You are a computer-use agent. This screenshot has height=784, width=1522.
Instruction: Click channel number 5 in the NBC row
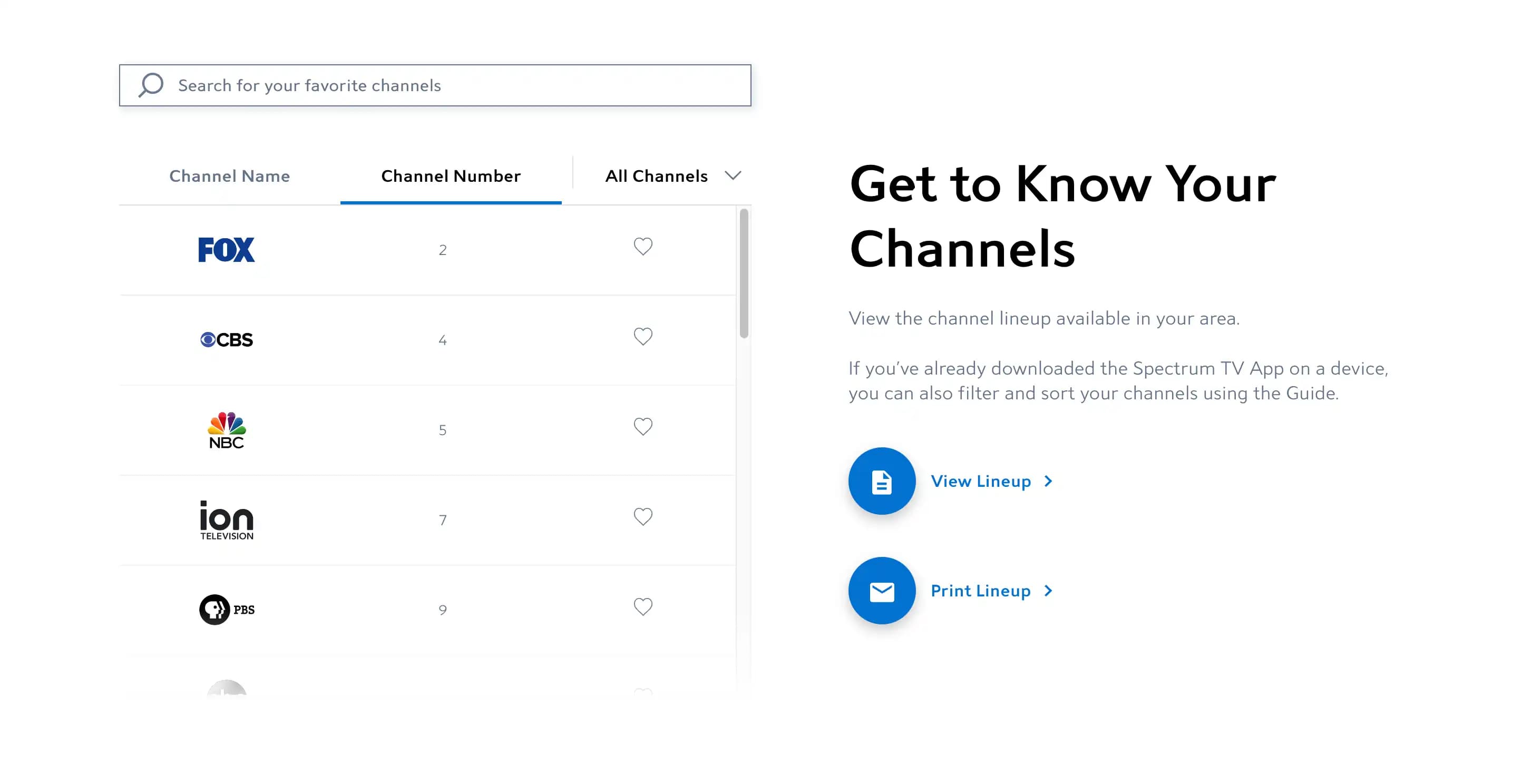click(443, 430)
